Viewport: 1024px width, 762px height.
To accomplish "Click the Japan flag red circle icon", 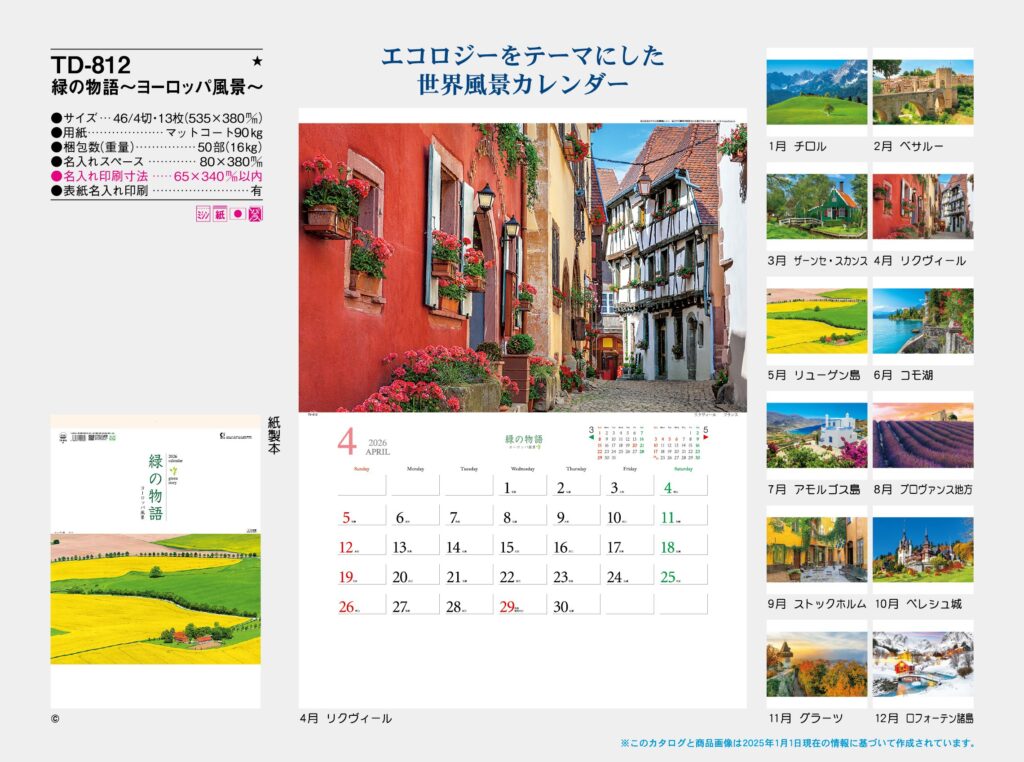I will 238,214.
